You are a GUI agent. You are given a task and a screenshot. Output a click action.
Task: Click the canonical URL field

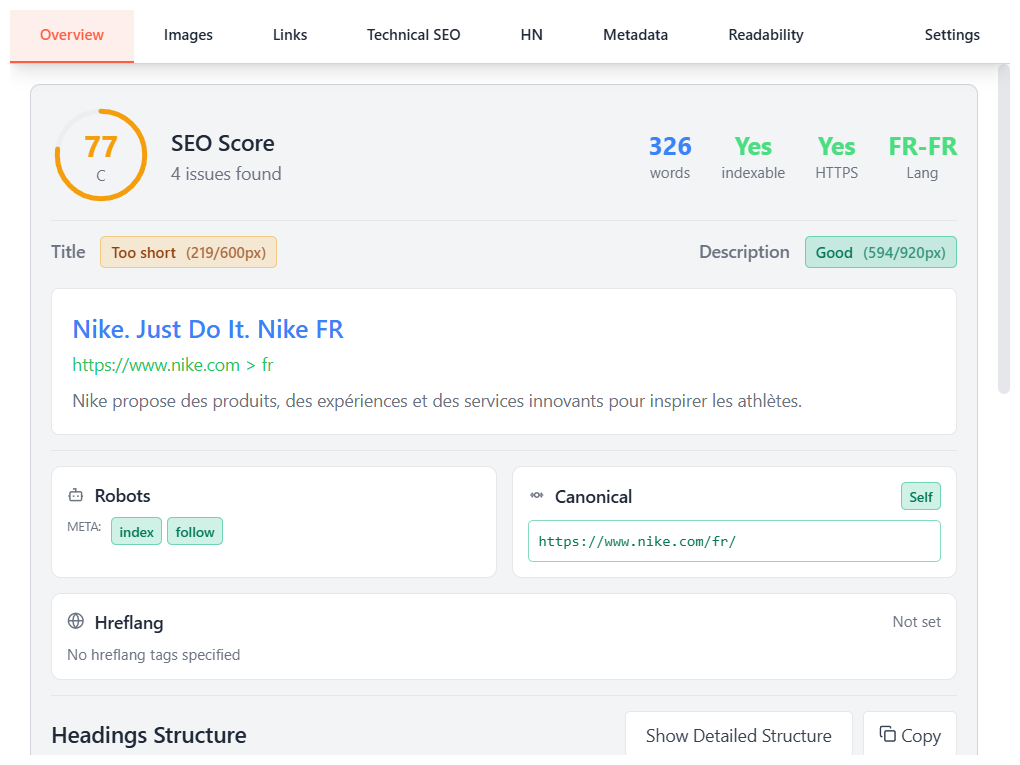[734, 541]
